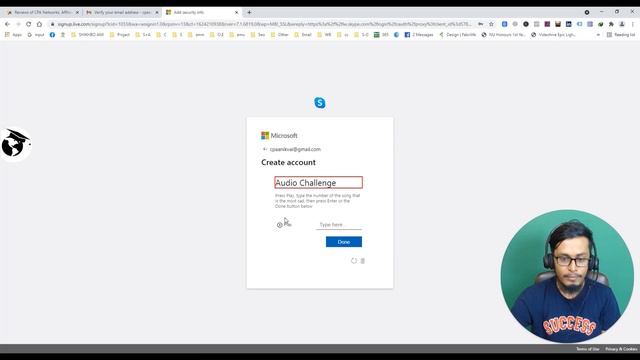Click the Privacy & Cookies footer link

621,349
